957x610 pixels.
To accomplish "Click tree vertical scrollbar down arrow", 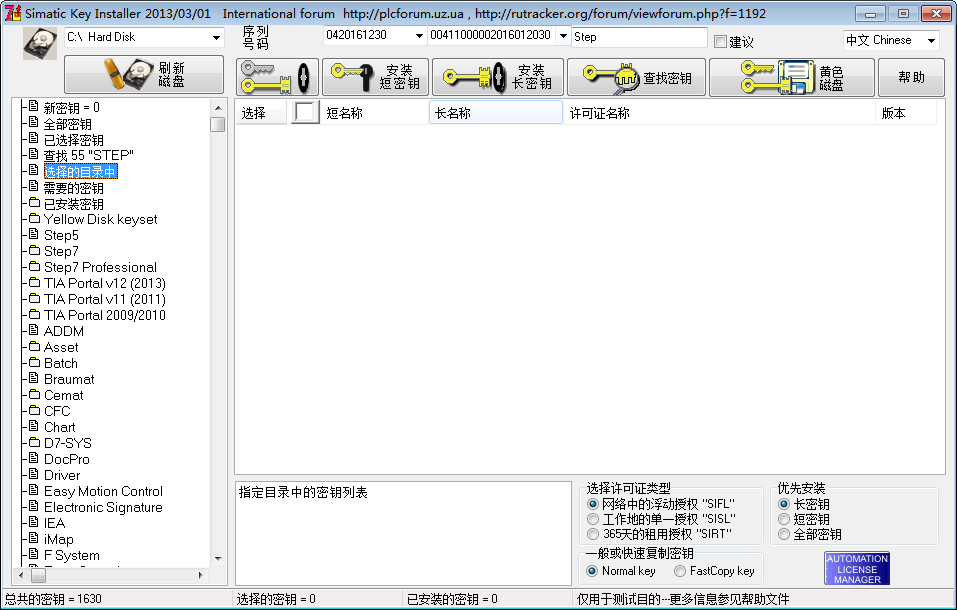I will pyautogui.click(x=218, y=559).
